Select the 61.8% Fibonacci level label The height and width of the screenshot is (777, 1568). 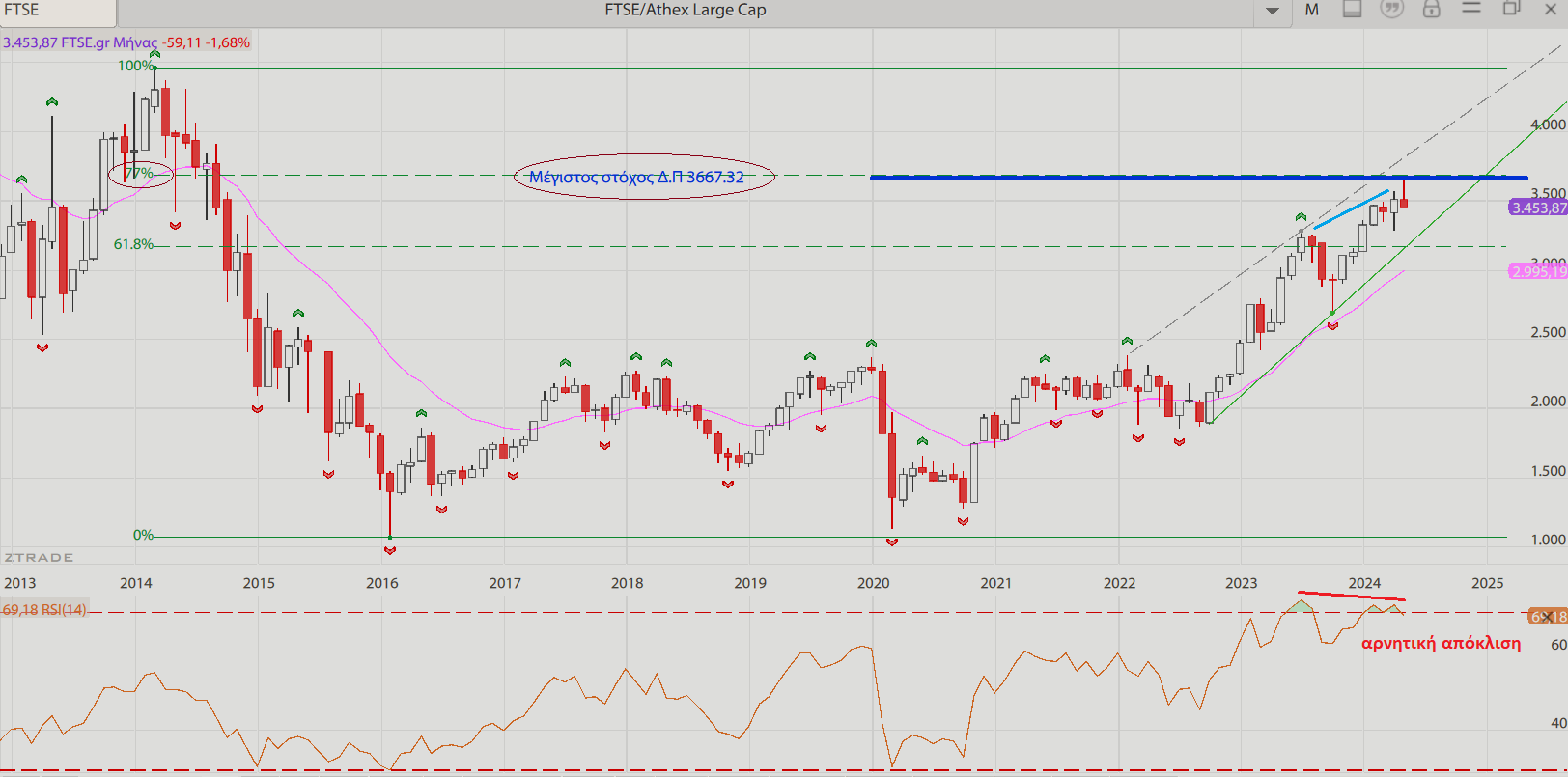pos(133,244)
